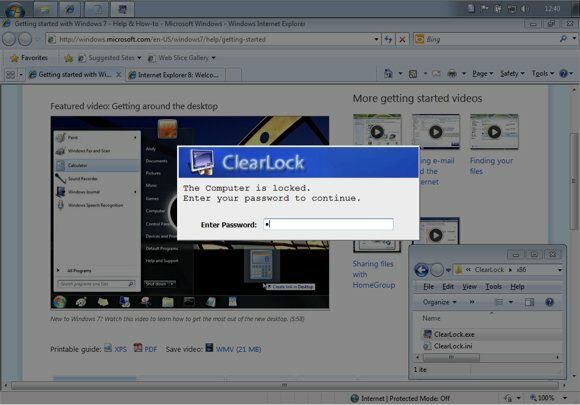
Task: Click the volume speaker tray icon
Action: tap(525, 9)
